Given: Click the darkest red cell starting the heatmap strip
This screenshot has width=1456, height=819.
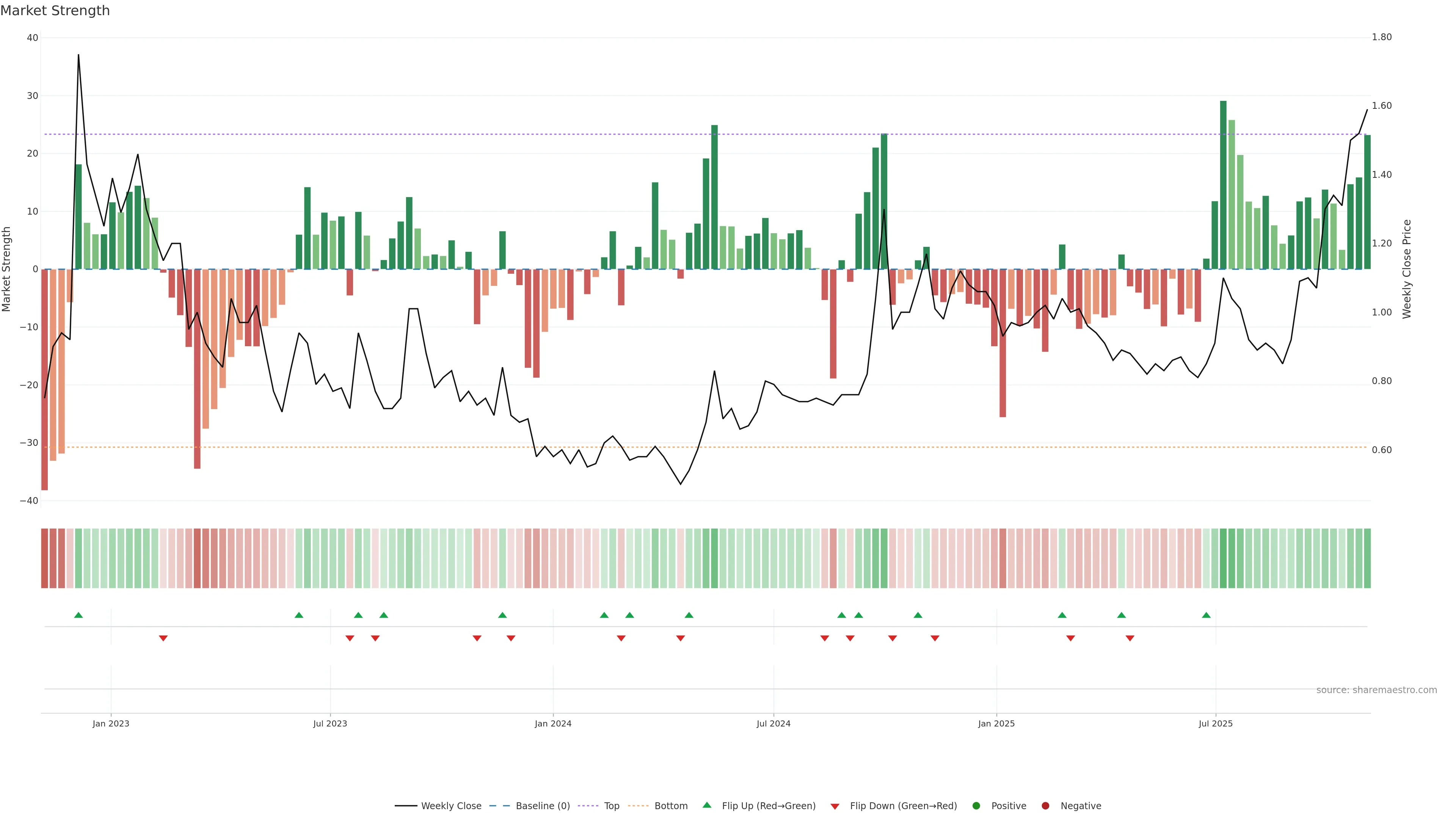Looking at the screenshot, I should point(44,558).
